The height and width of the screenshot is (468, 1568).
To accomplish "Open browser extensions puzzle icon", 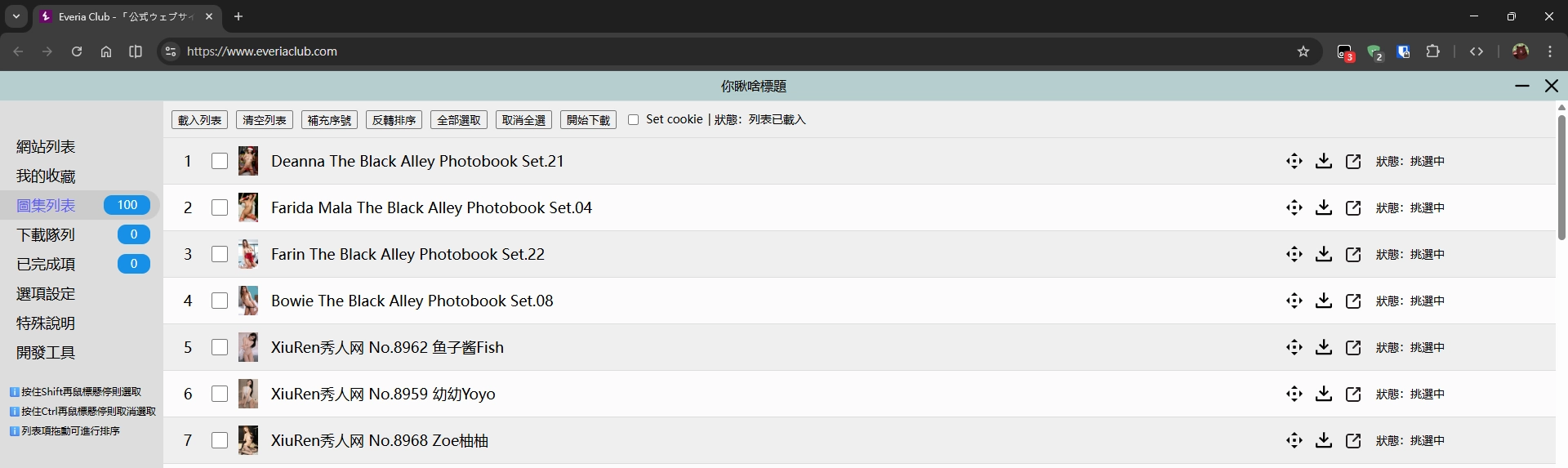I will click(1432, 51).
